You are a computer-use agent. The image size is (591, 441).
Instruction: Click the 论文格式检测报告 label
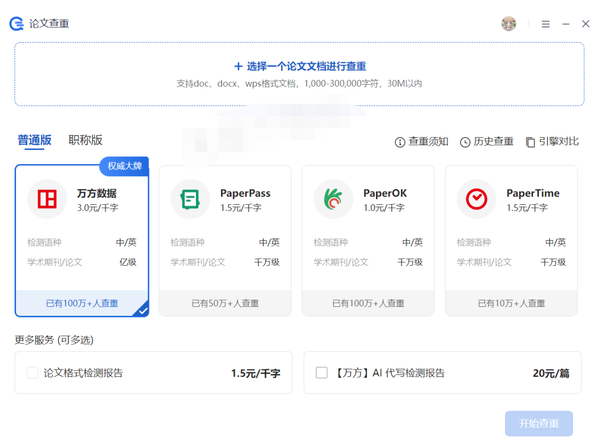83,373
